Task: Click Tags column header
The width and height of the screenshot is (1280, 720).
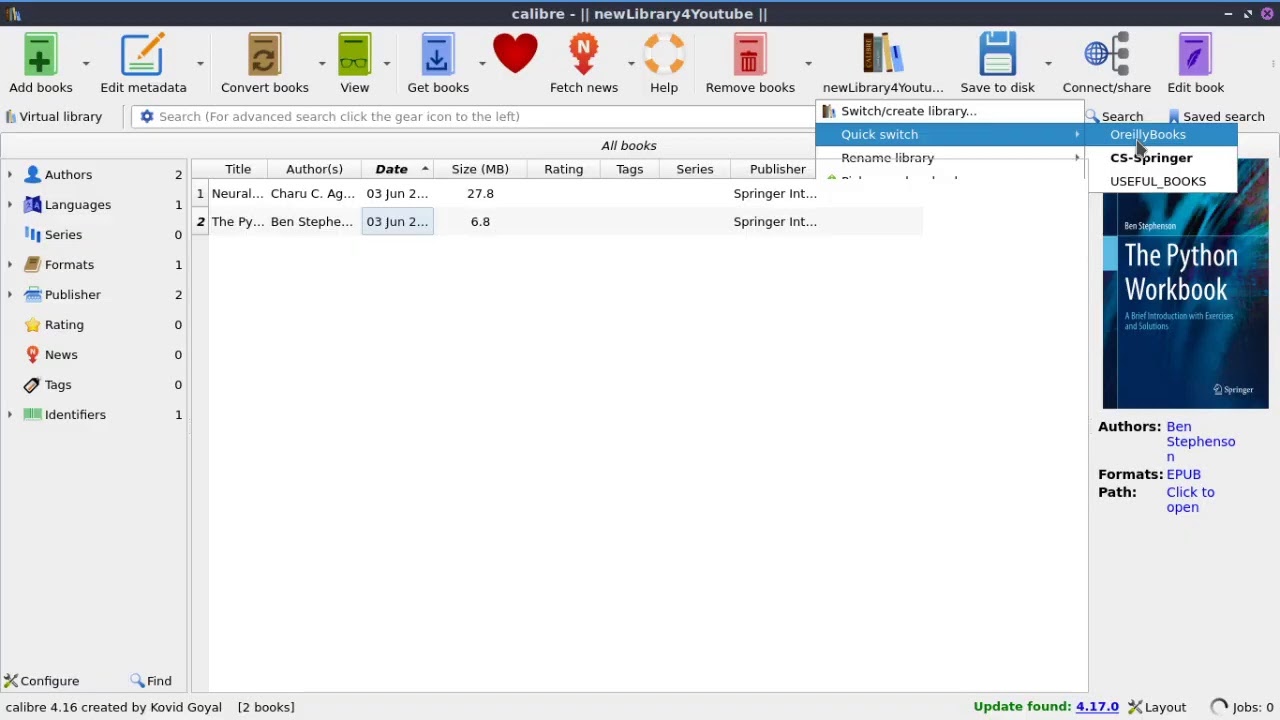Action: [x=630, y=169]
